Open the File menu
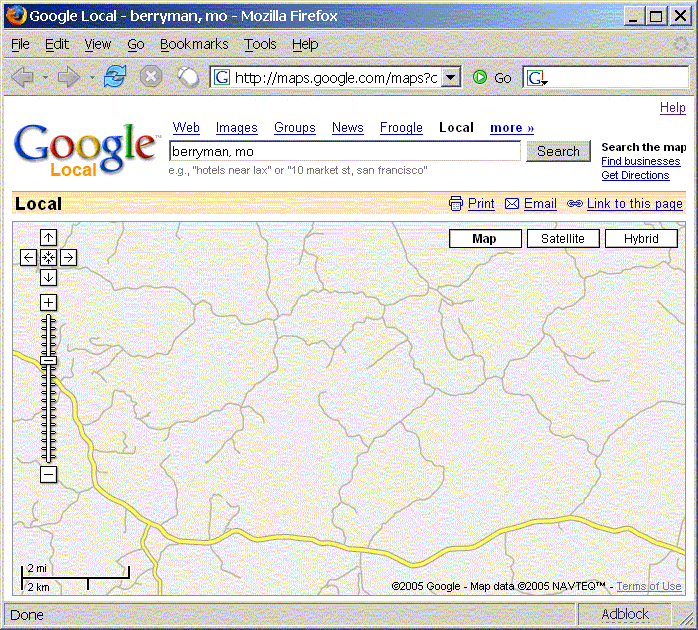The height and width of the screenshot is (630, 698). [20, 44]
